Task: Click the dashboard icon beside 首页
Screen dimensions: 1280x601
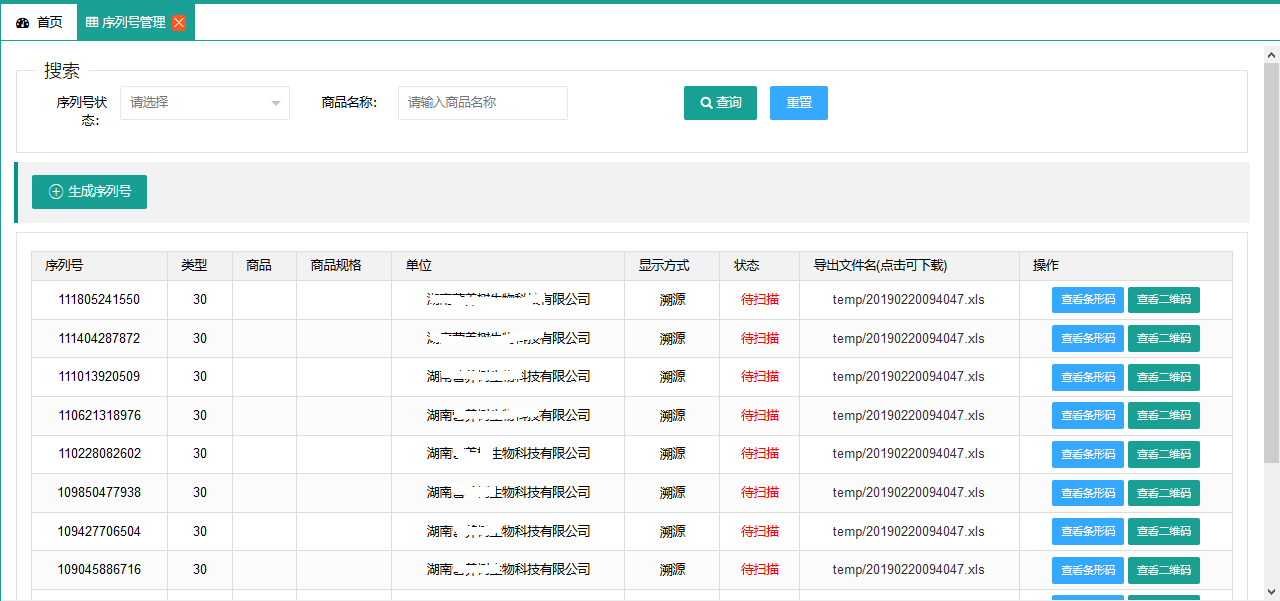Action: (23, 23)
